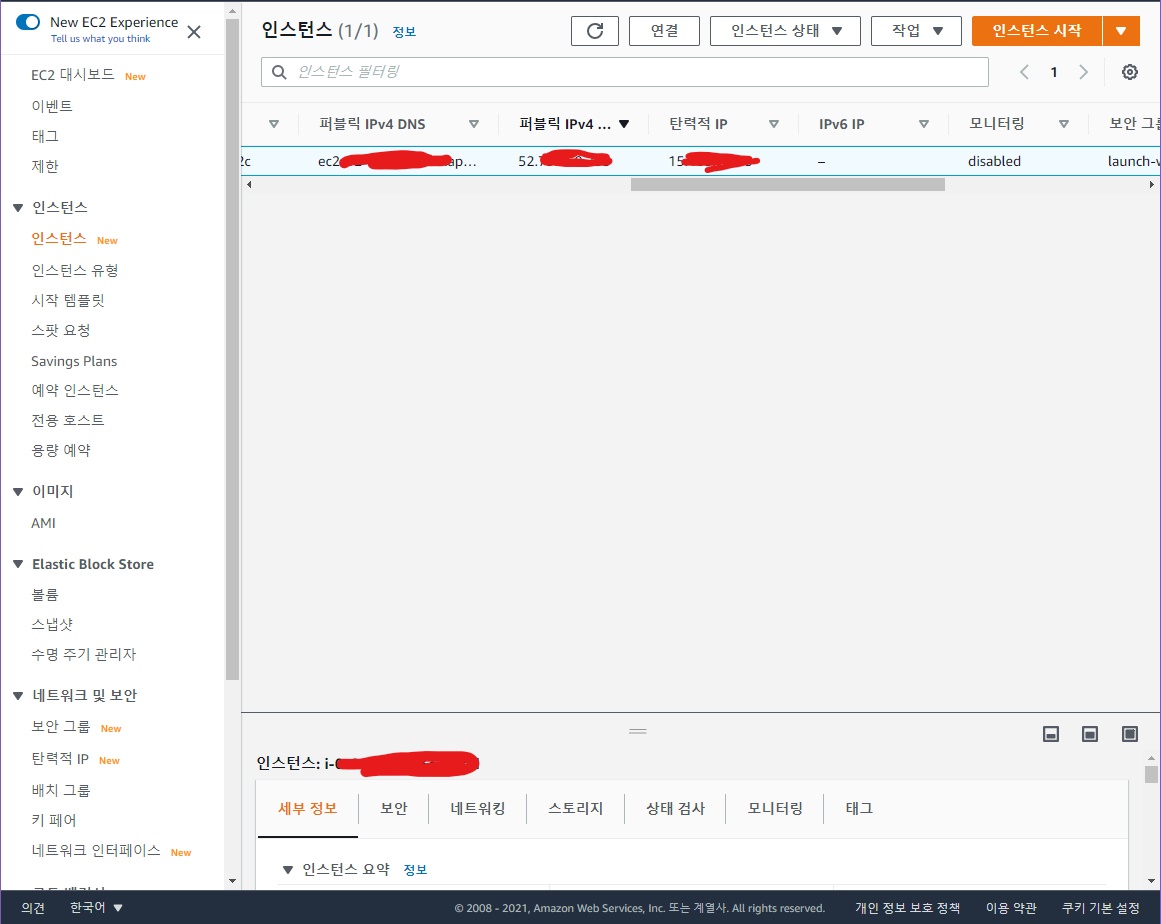Open 태그 in the sidebar
The image size is (1161, 924).
[x=44, y=136]
